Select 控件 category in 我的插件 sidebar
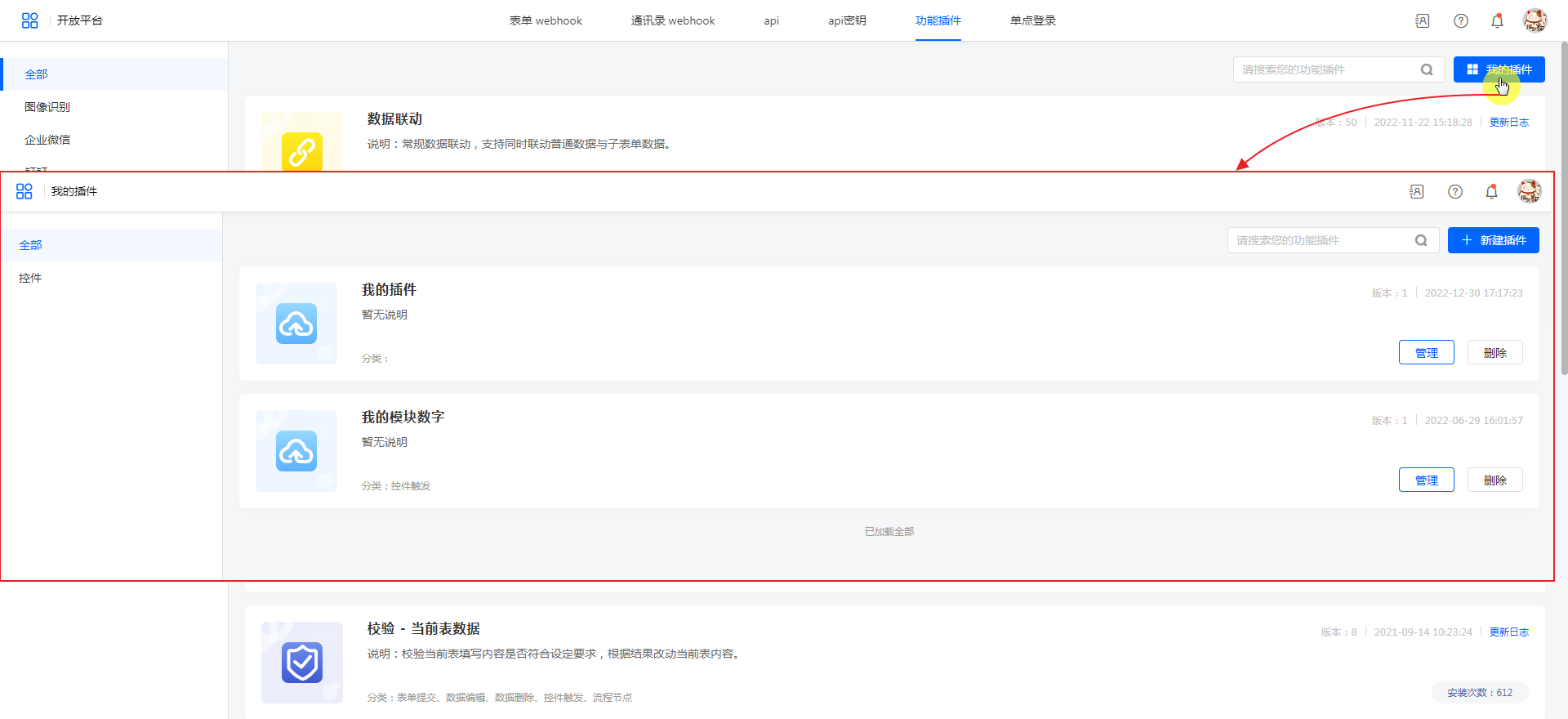1568x719 pixels. coord(30,278)
